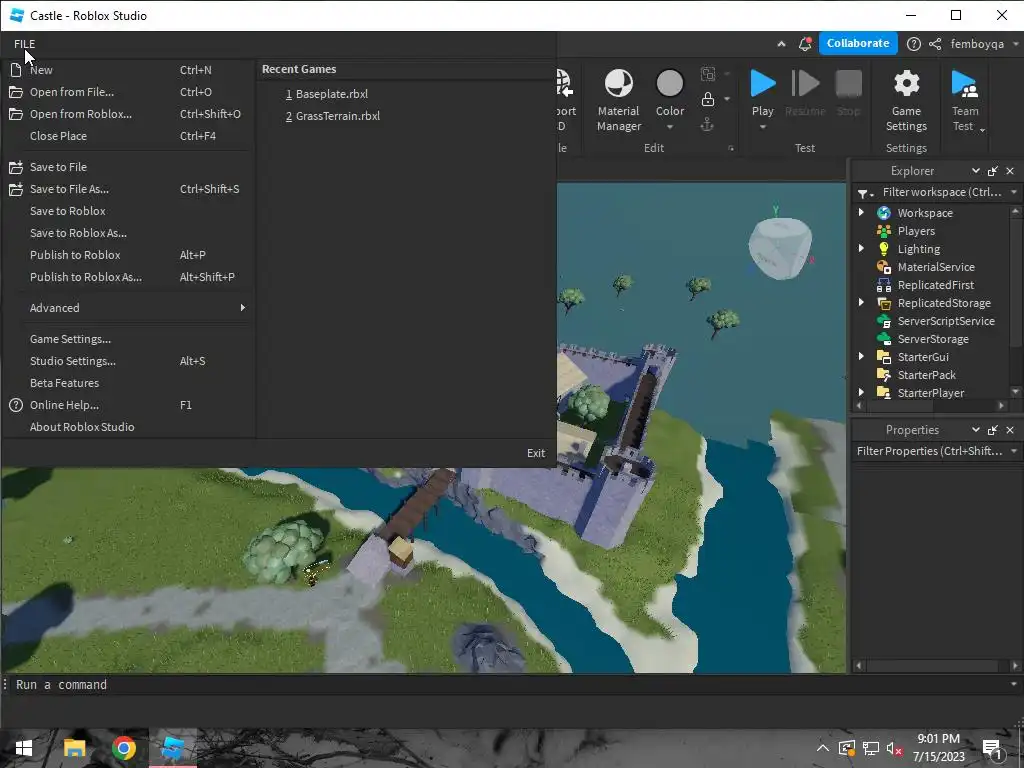
Task: Click the view selector cube in viewport
Action: click(780, 247)
